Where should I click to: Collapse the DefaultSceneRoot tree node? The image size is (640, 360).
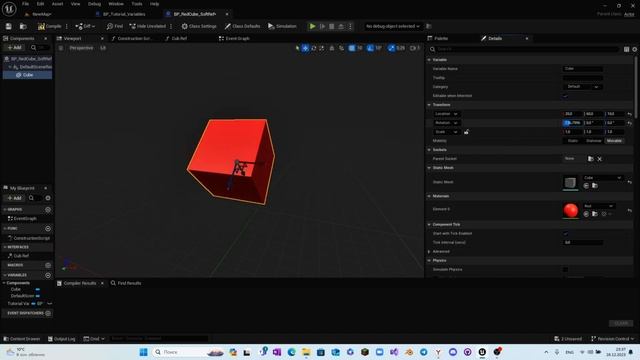(10, 67)
